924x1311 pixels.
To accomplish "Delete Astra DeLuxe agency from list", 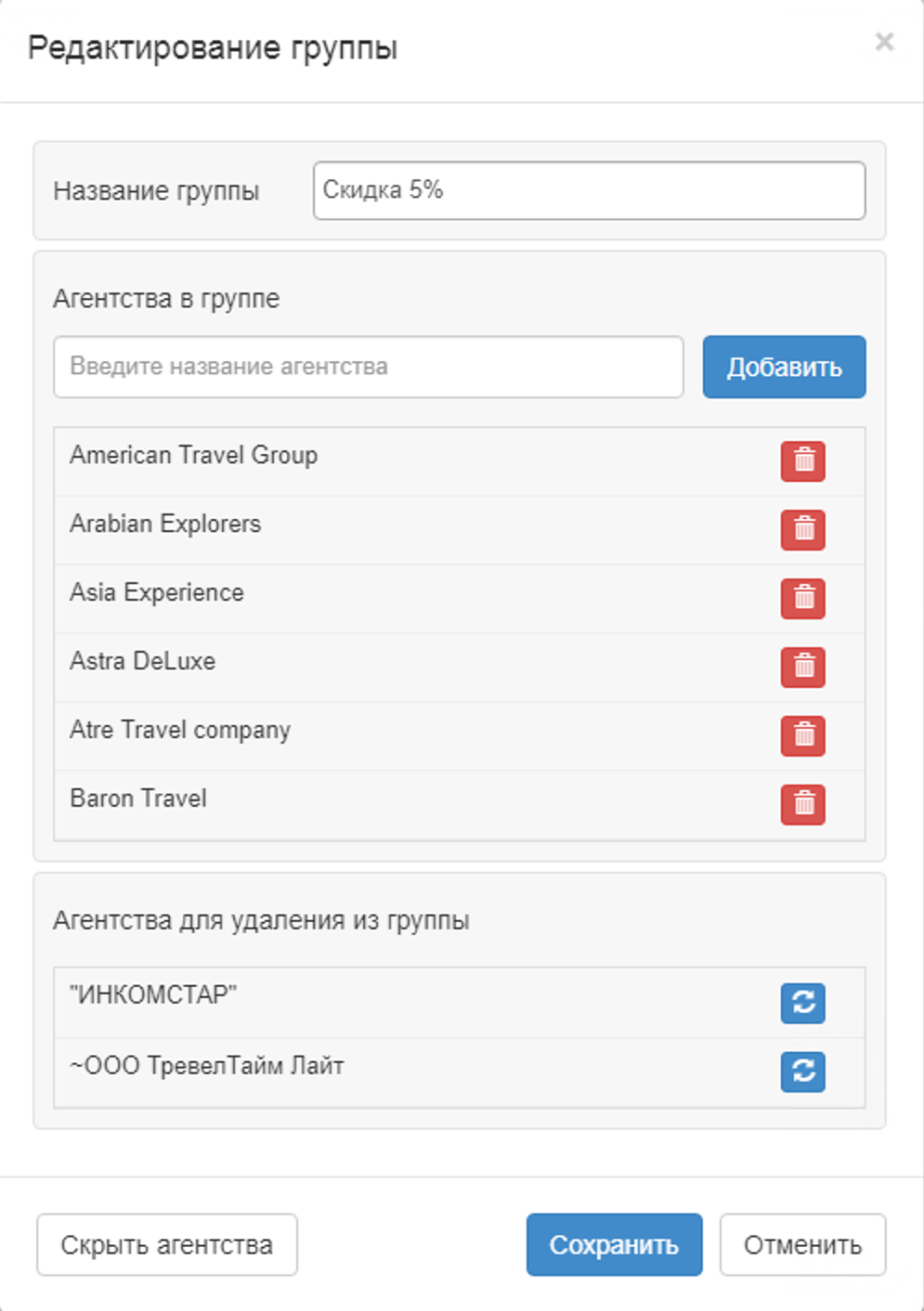I will coord(802,668).
